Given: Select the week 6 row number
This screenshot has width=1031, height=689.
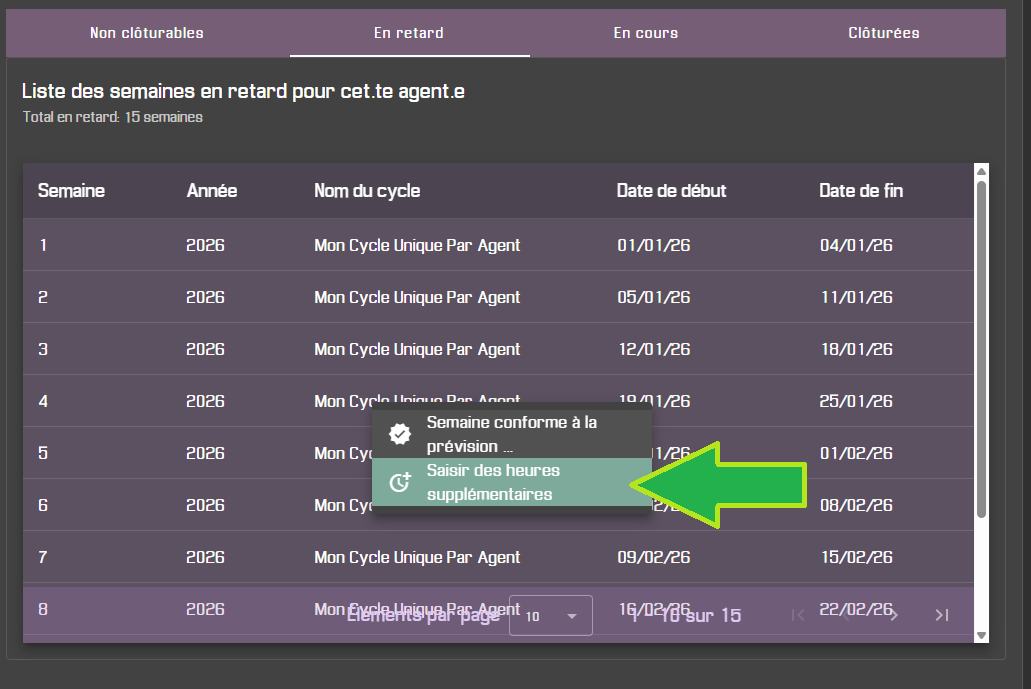Looking at the screenshot, I should [x=43, y=505].
